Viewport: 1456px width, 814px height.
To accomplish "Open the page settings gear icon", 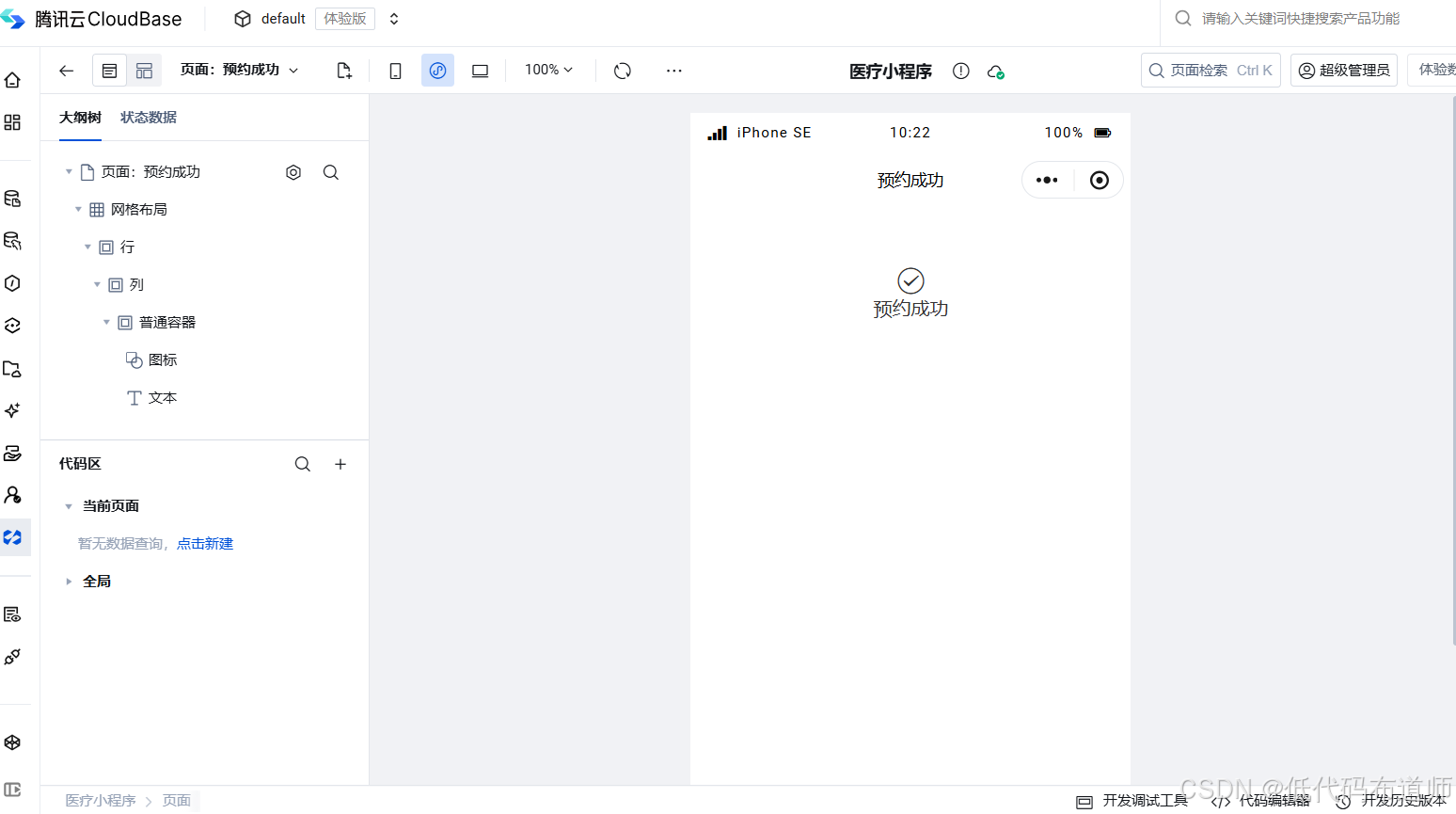I will pos(293,172).
